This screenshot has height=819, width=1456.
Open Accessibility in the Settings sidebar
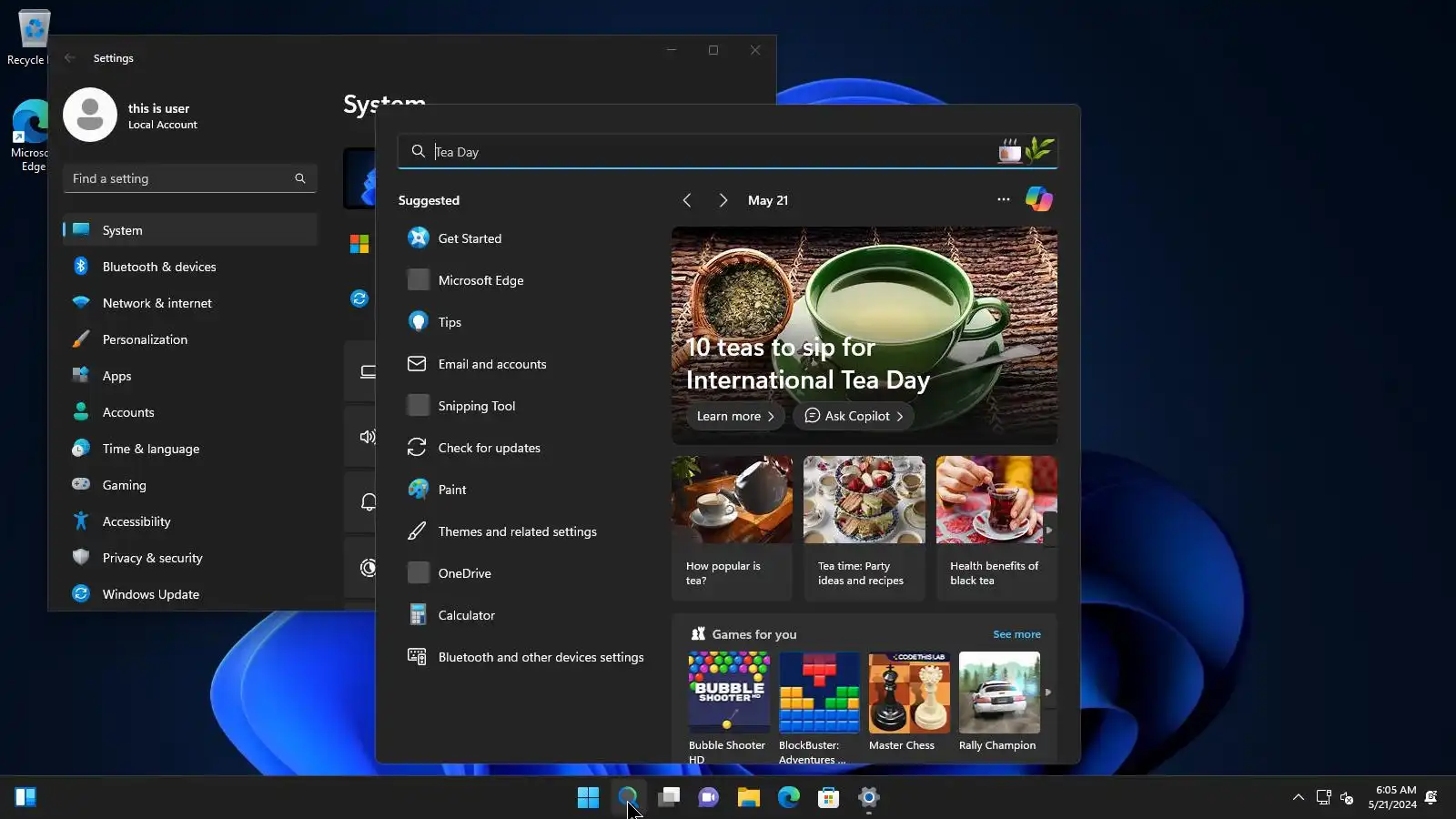[x=190, y=521]
